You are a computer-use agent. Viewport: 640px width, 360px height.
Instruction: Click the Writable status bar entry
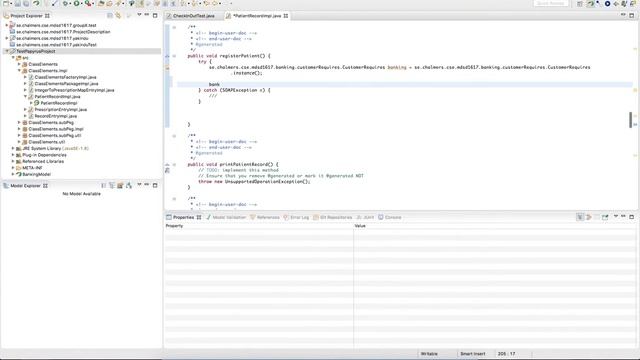pos(429,354)
